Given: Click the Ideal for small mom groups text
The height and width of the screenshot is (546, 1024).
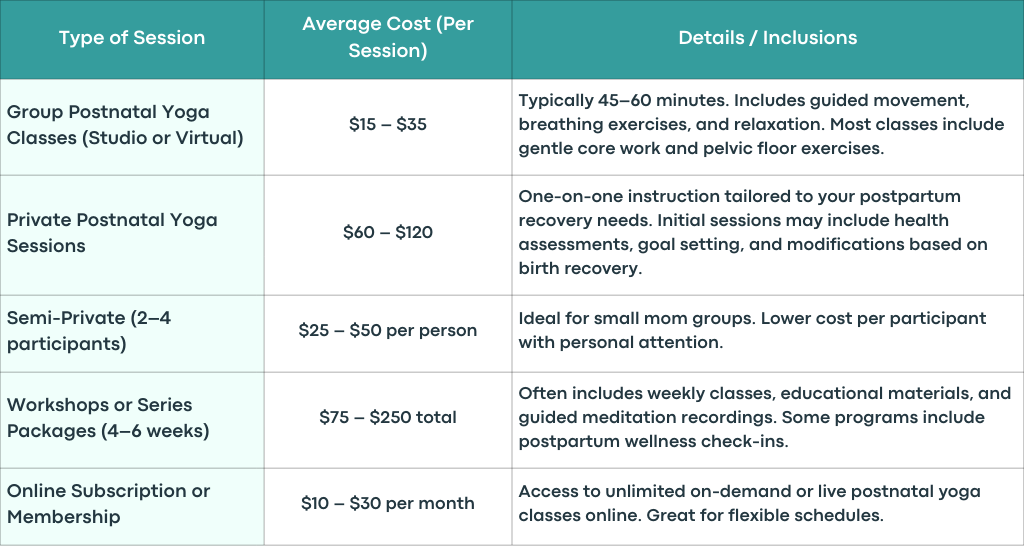Looking at the screenshot, I should pos(752,330).
